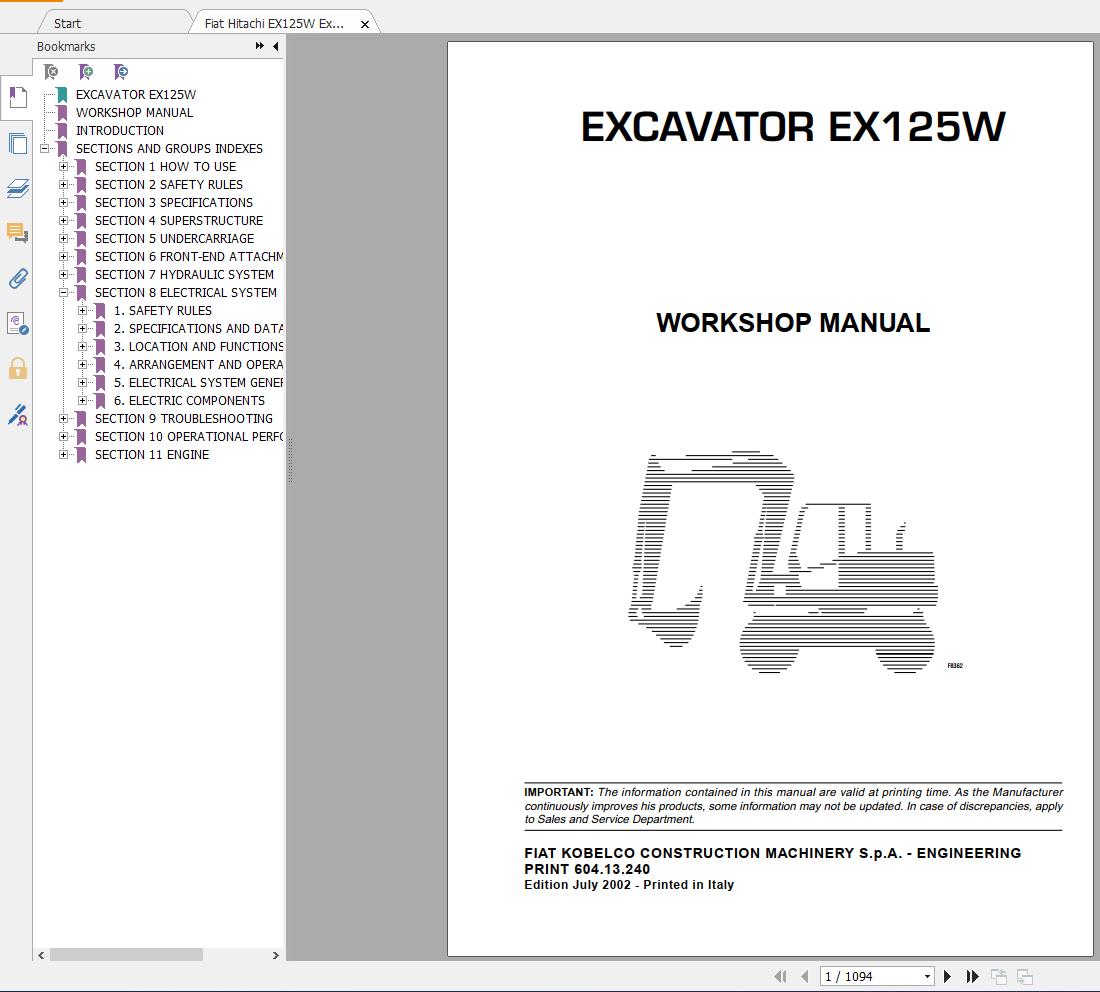Select 4. ARRANGEMENT AND OPERA bookmark

point(199,365)
